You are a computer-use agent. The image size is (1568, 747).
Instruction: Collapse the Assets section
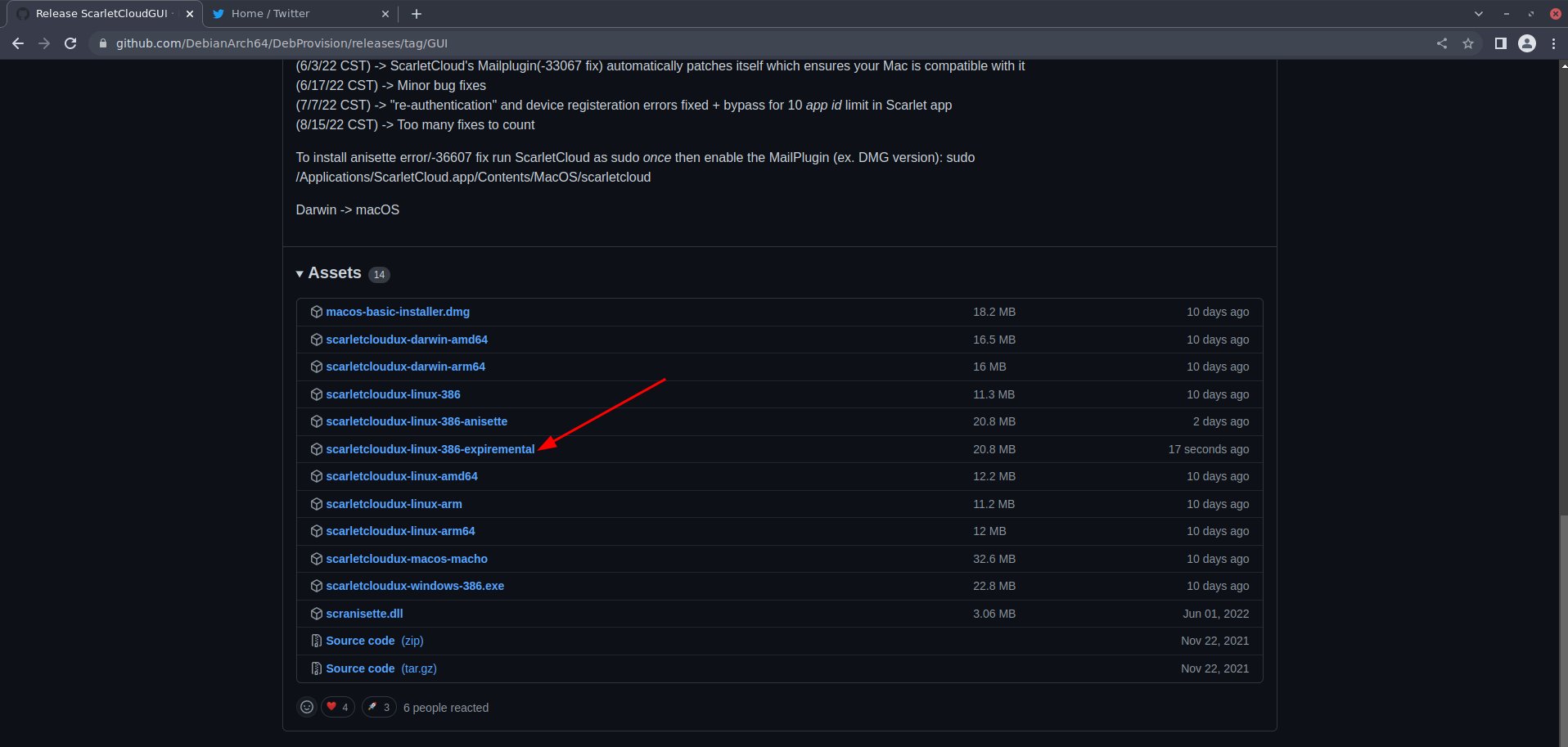pos(300,273)
